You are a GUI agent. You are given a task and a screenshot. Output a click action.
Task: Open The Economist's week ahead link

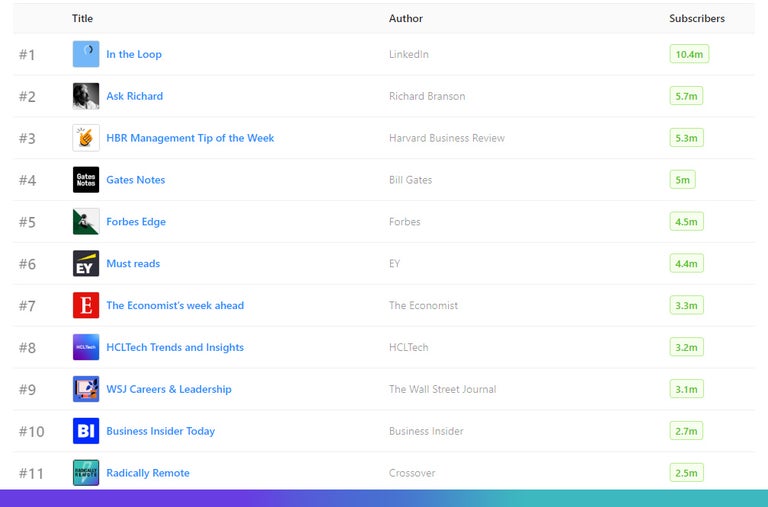[x=175, y=306]
